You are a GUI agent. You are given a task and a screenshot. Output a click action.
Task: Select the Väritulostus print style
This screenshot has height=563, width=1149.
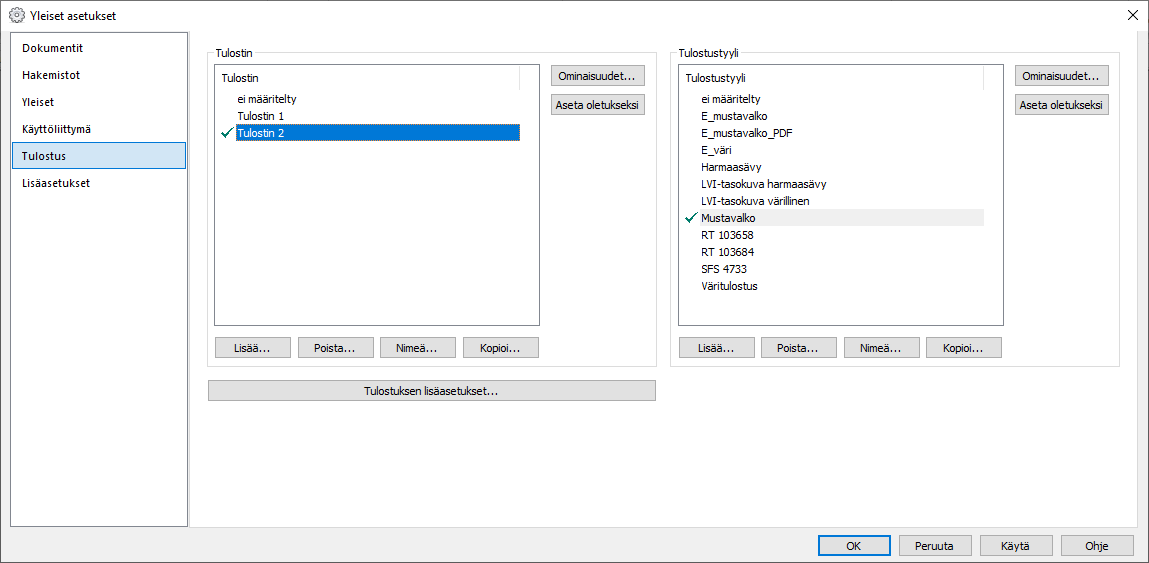tap(729, 286)
